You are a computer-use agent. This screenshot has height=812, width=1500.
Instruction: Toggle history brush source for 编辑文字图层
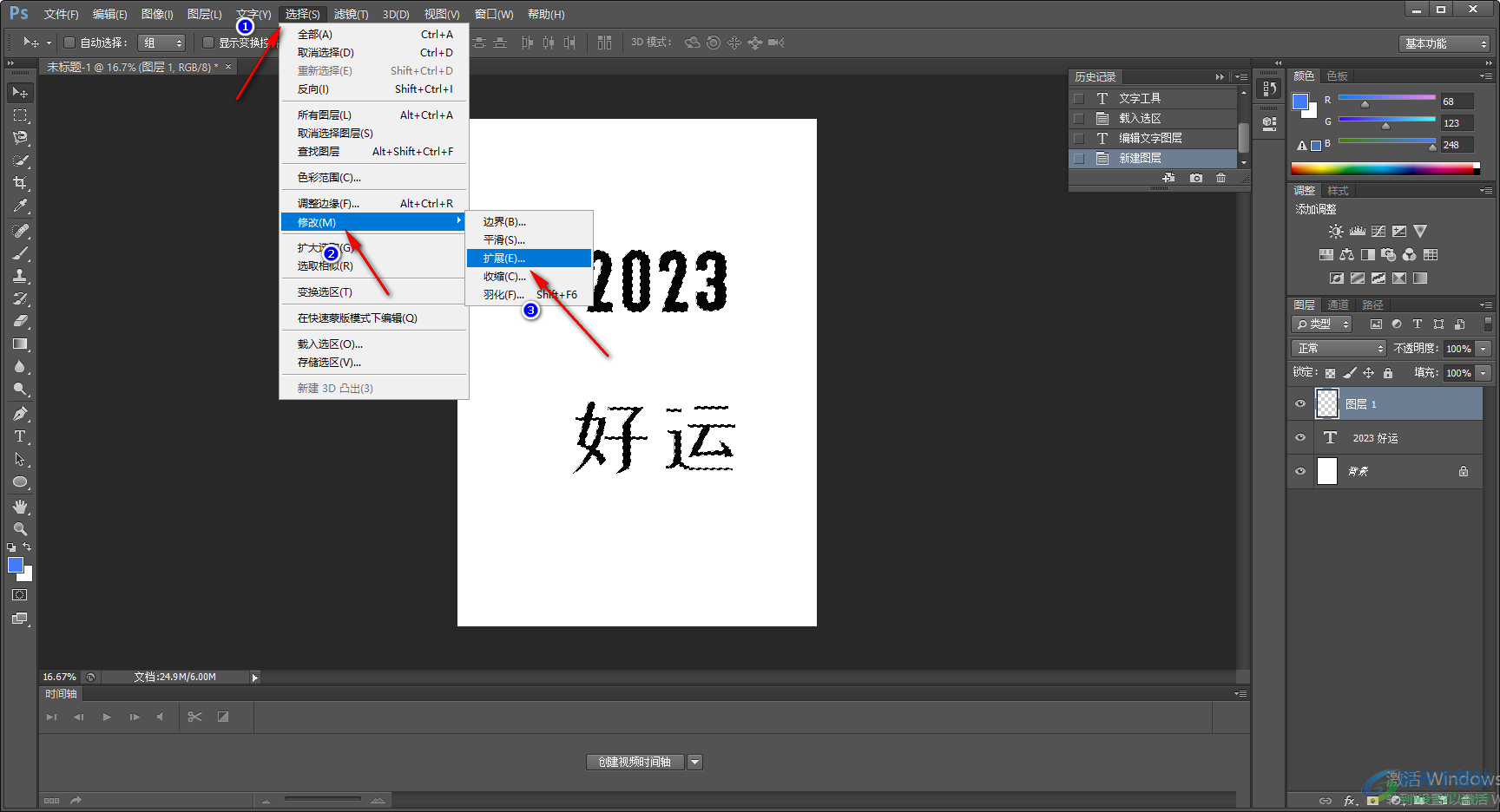(x=1079, y=139)
